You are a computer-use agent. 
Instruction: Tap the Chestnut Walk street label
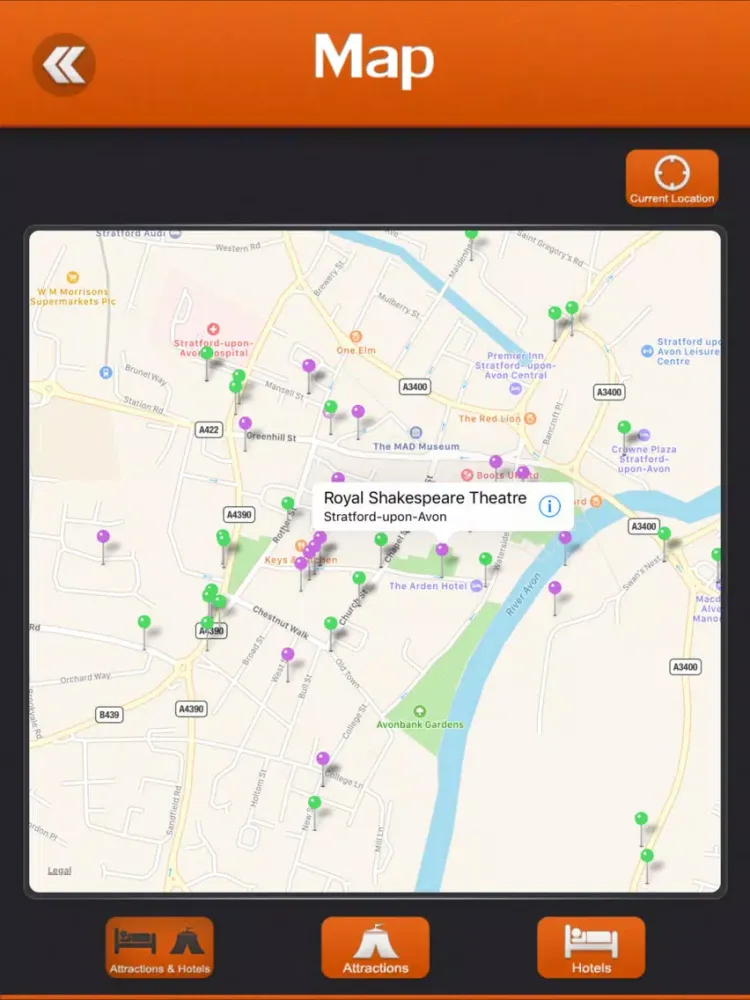(x=281, y=622)
